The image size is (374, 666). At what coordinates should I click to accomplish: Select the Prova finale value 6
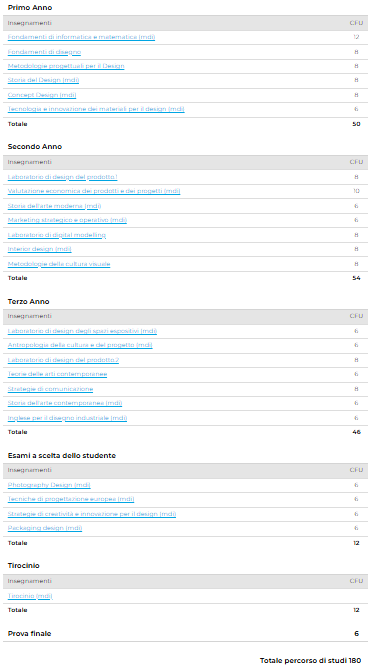(x=357, y=634)
